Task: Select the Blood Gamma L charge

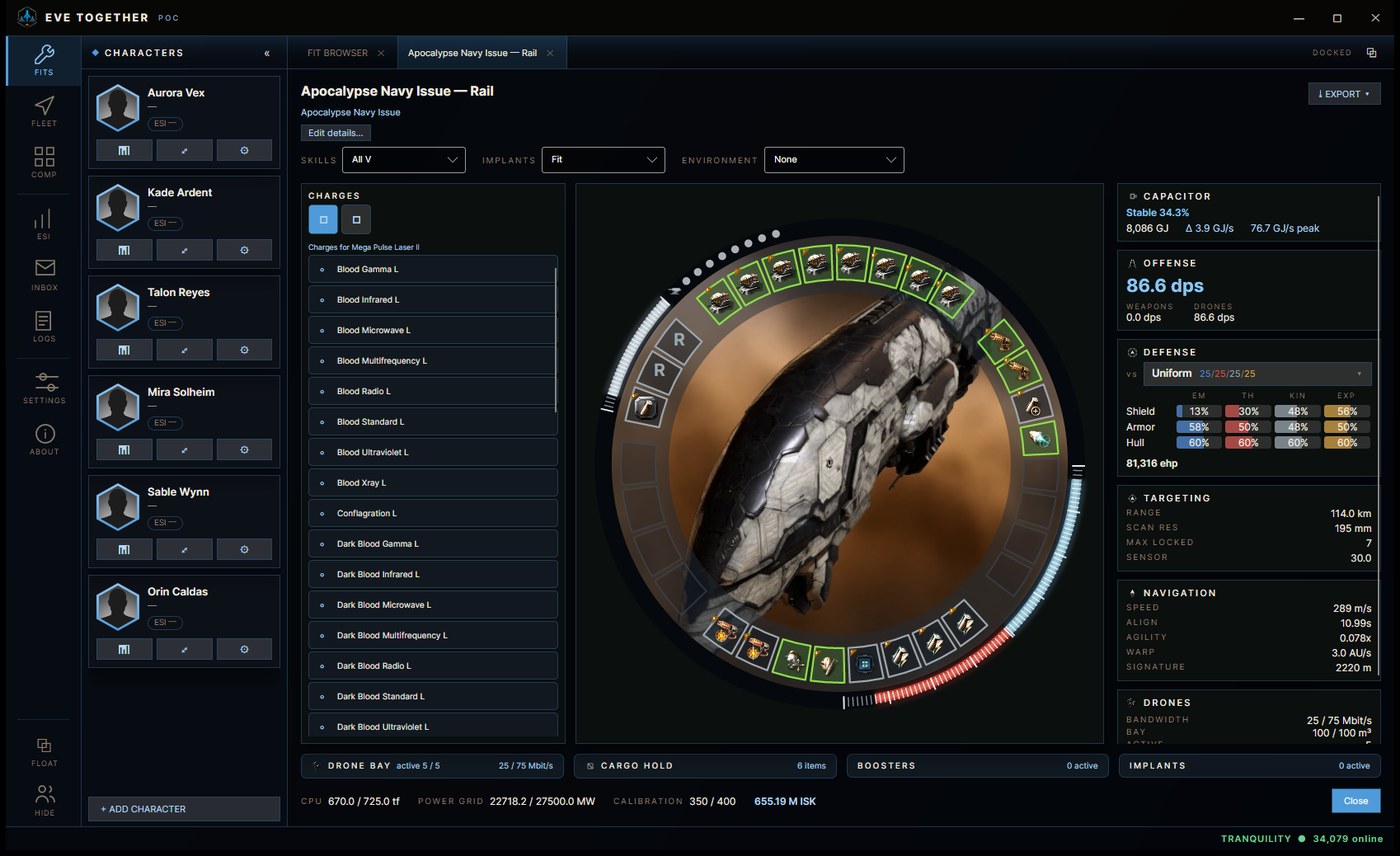Action: click(x=432, y=269)
